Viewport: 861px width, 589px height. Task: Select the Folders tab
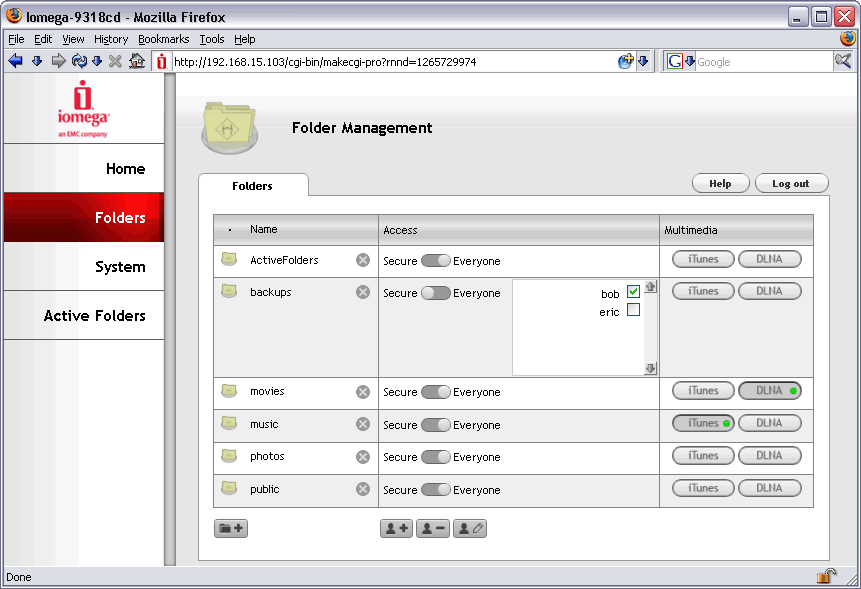click(253, 186)
